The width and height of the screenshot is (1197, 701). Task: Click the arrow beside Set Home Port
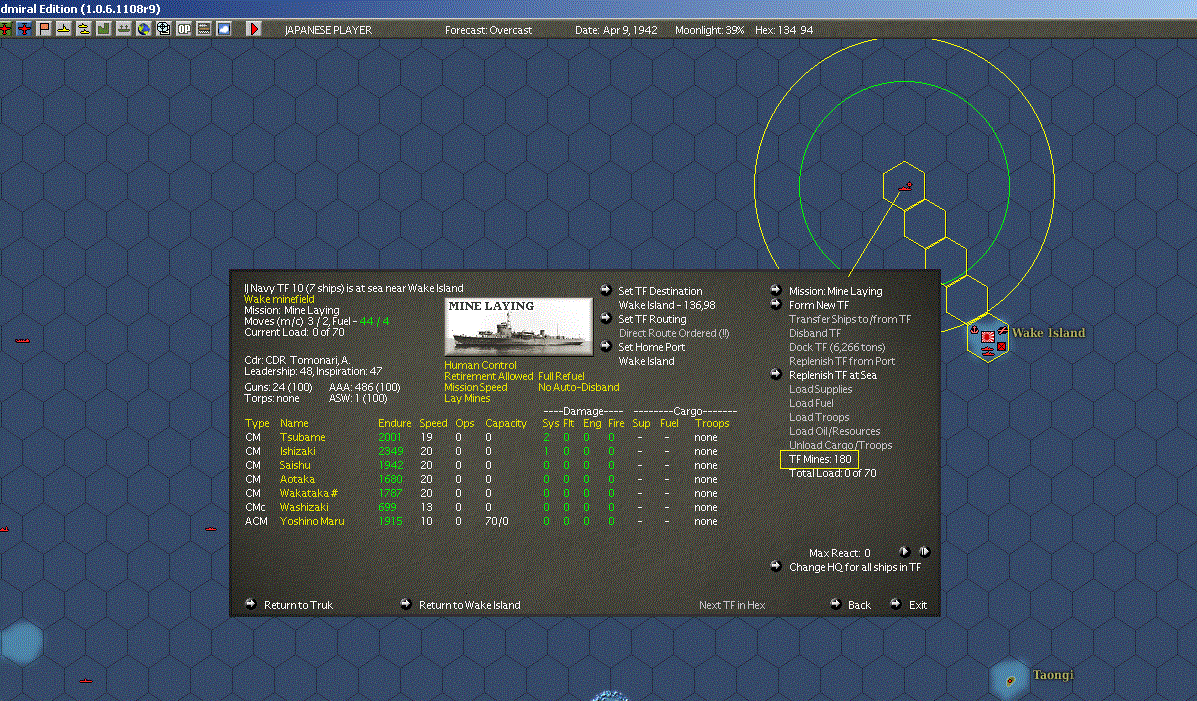click(606, 346)
